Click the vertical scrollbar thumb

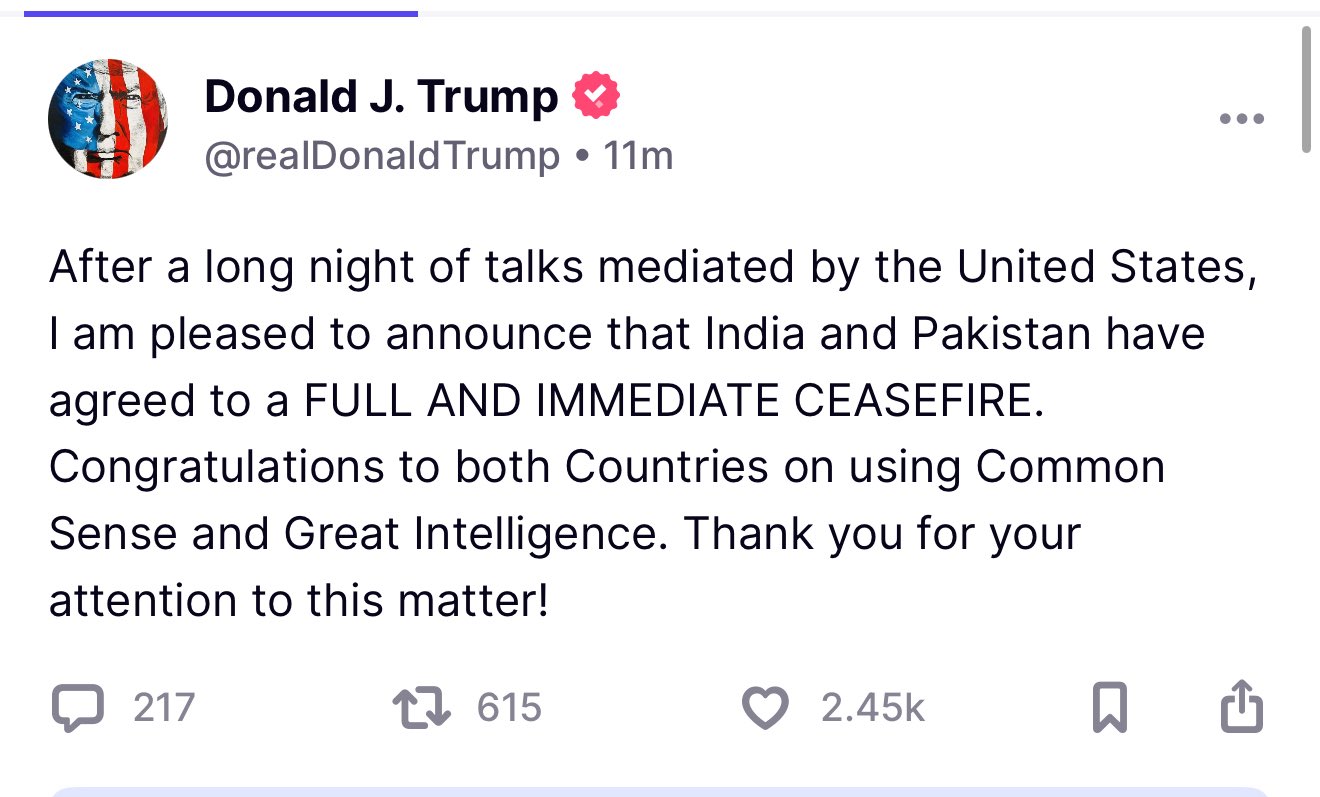coord(1306,90)
